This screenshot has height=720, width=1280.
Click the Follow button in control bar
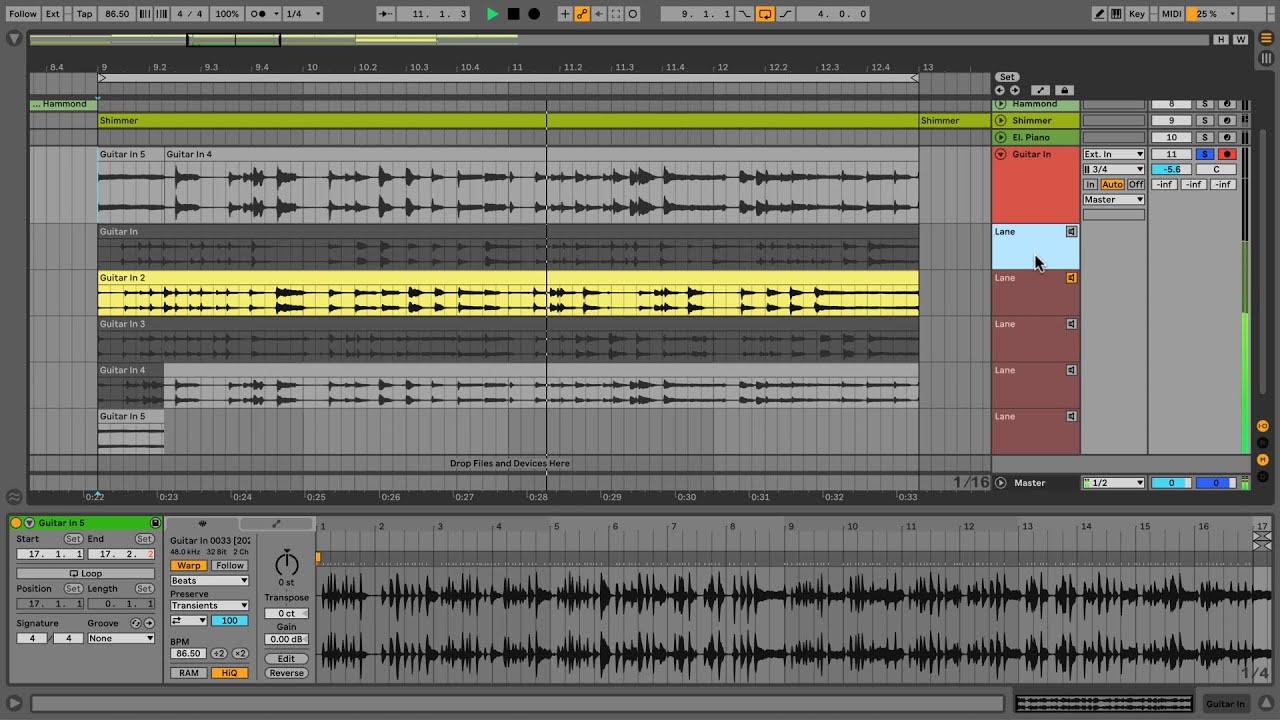tap(22, 14)
